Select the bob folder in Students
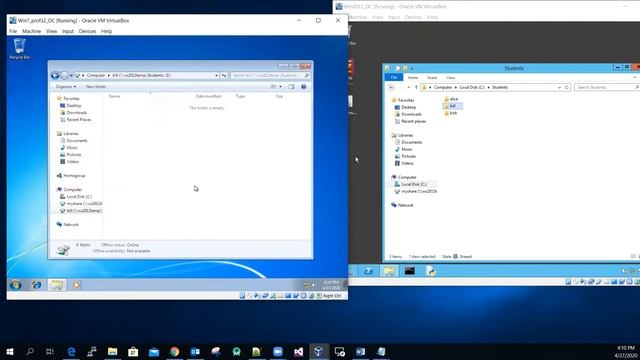This screenshot has width=640, height=360. point(451,113)
